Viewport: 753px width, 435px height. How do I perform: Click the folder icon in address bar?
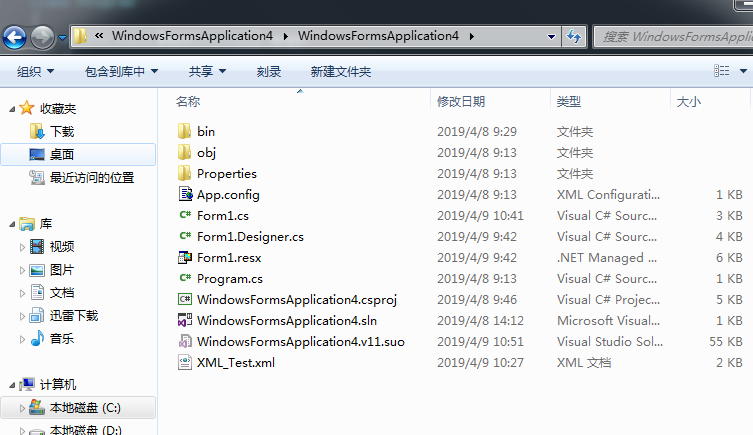80,36
